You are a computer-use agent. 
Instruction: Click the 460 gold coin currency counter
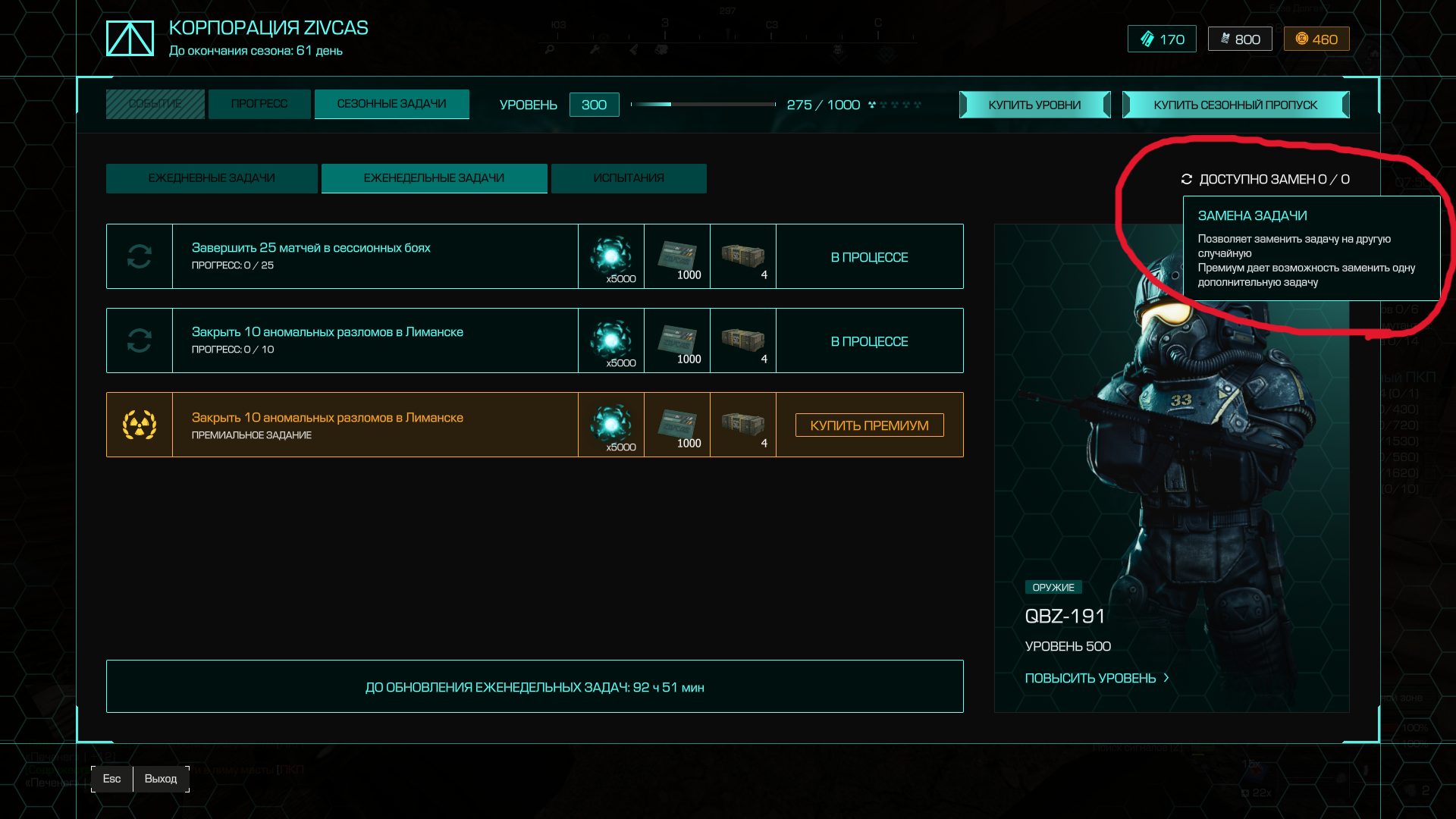[1316, 39]
